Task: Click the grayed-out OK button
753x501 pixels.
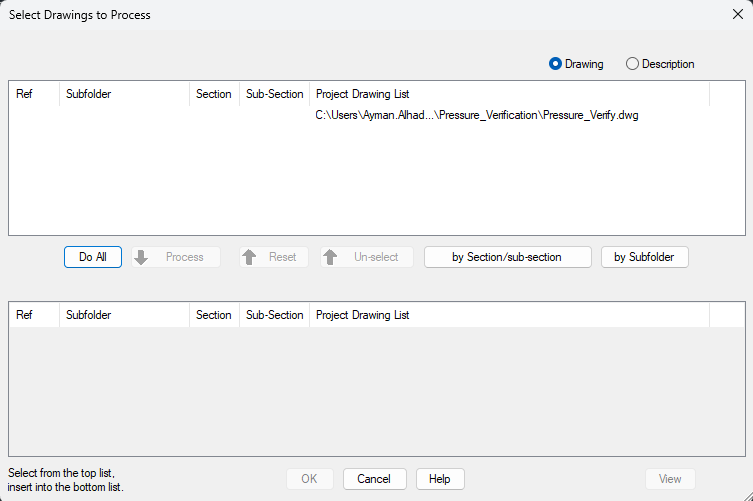Action: (310, 479)
